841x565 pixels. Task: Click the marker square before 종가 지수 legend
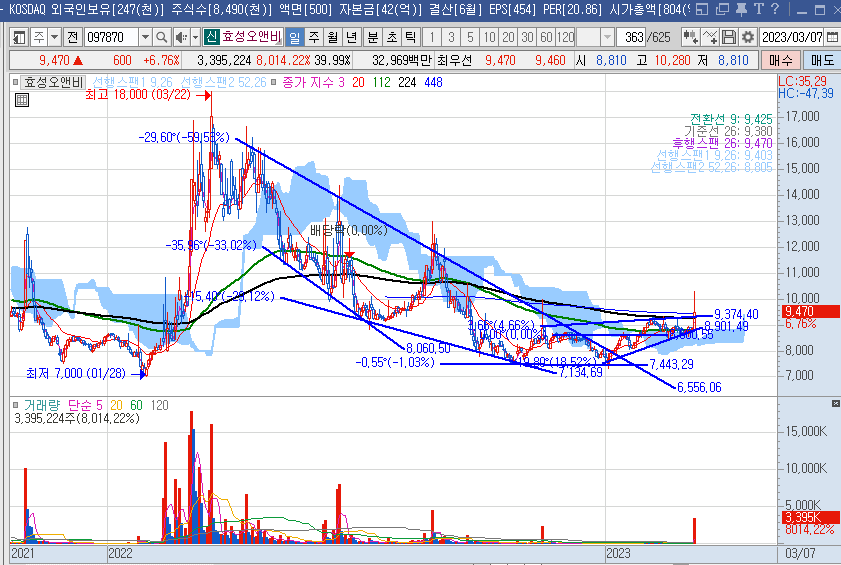274,83
